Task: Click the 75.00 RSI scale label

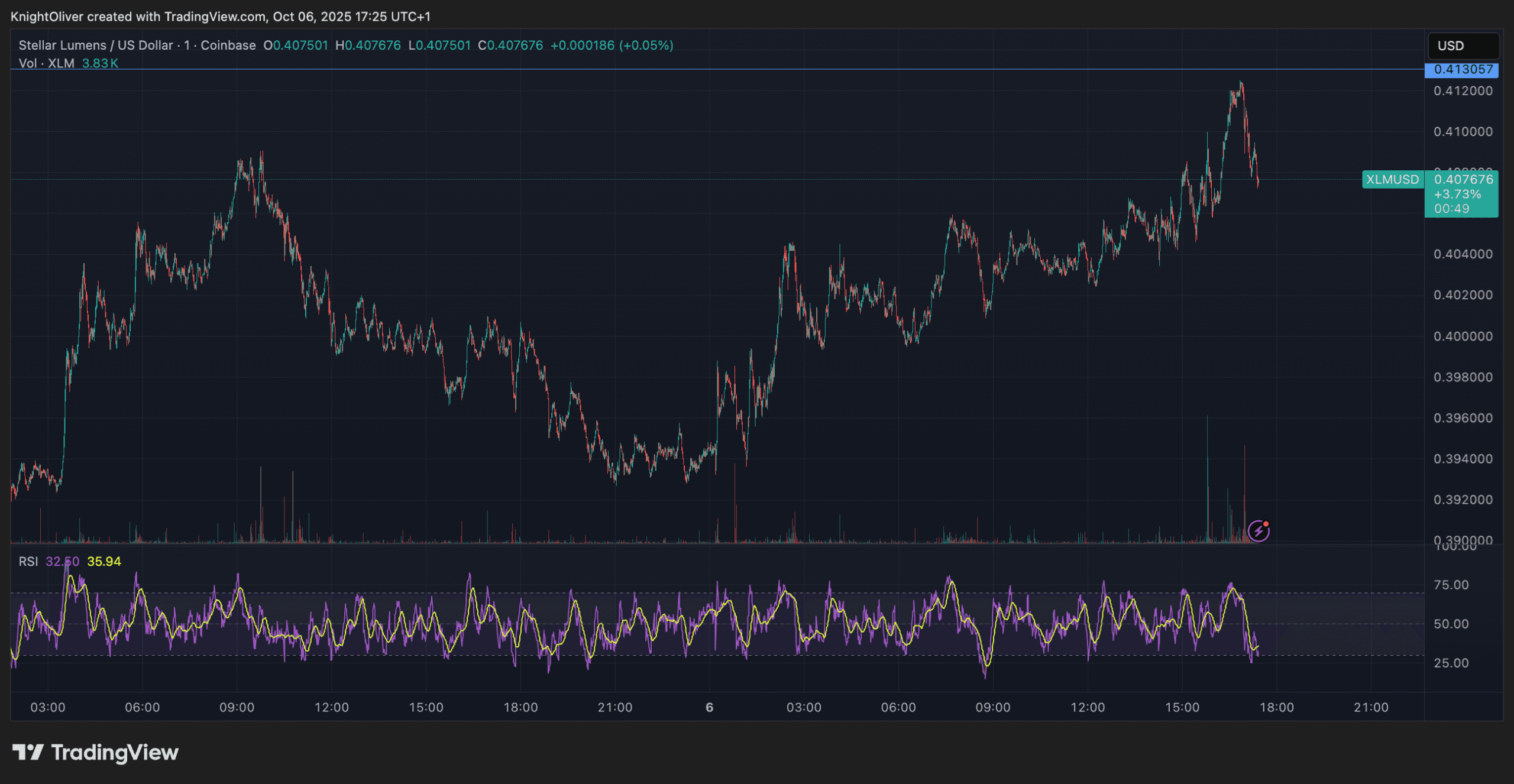Action: coord(1451,585)
